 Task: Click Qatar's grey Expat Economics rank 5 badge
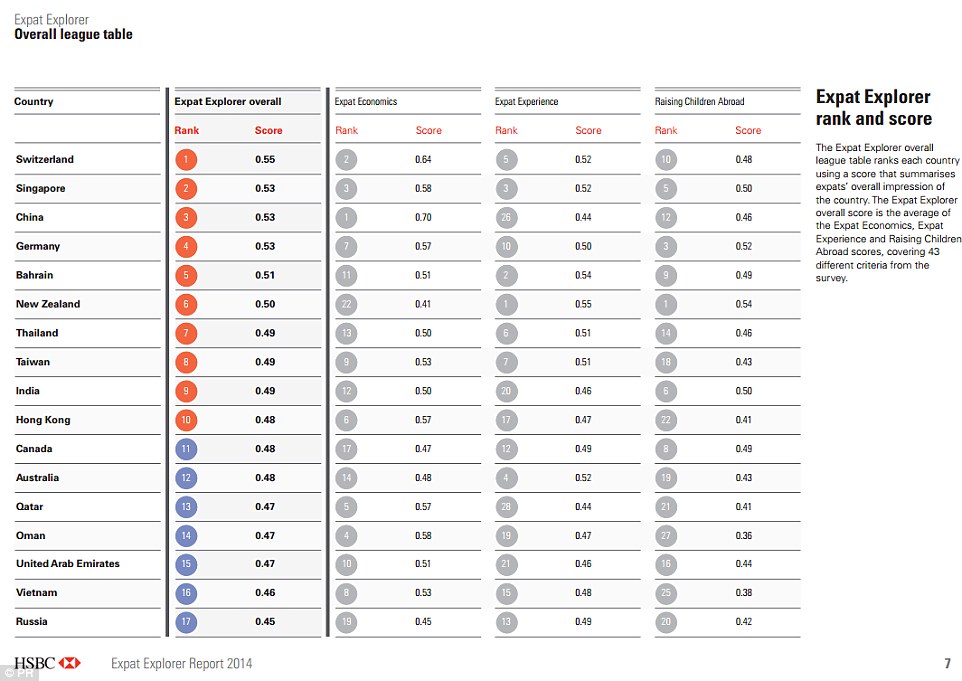tap(346, 506)
